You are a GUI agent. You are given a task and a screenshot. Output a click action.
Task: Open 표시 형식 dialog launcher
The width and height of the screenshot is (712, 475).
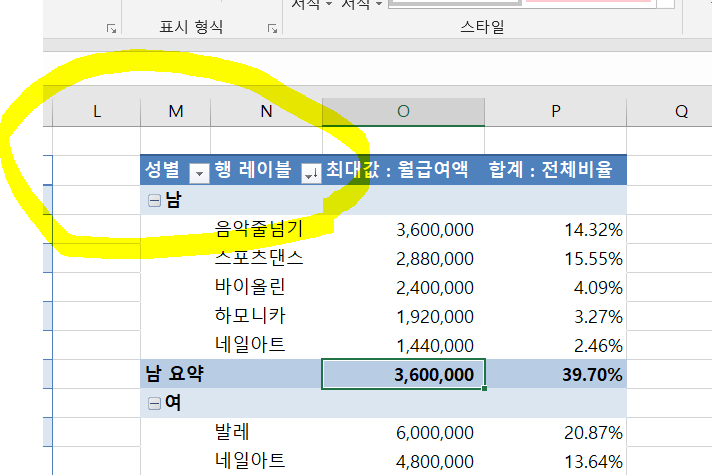click(x=272, y=30)
